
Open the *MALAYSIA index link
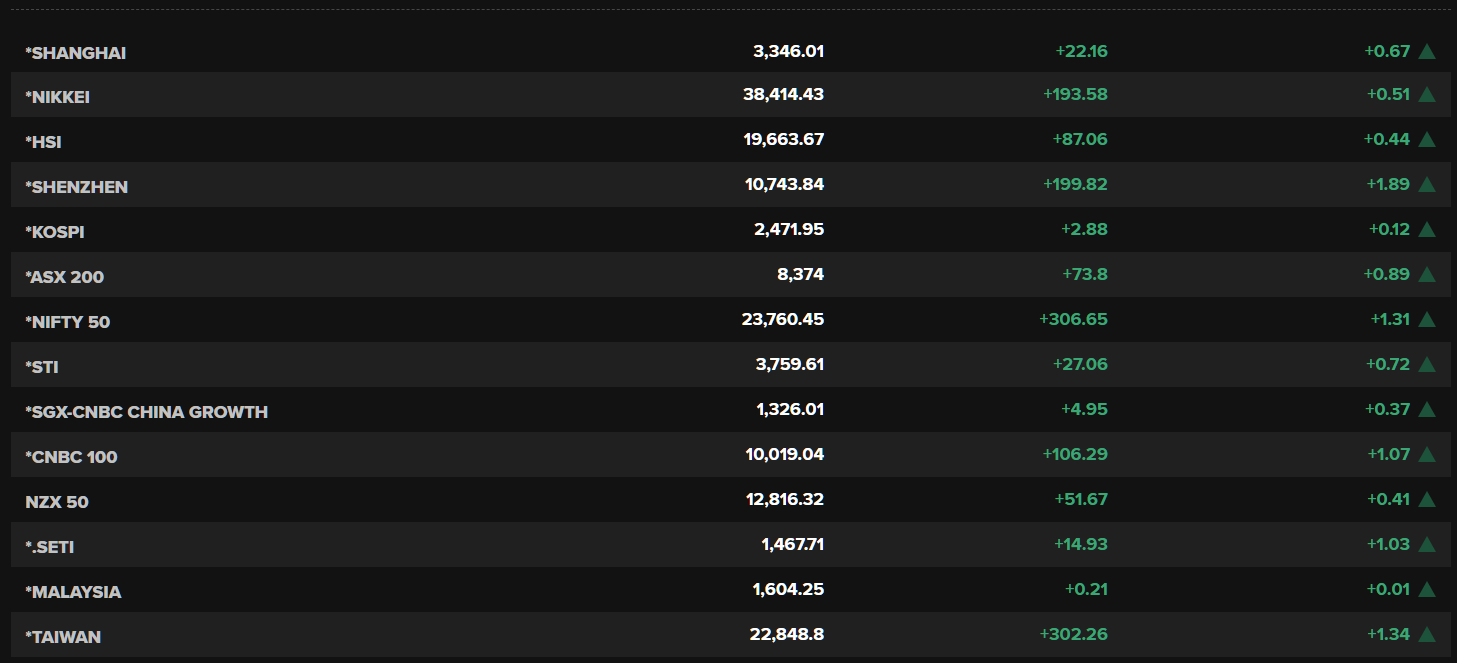(74, 592)
